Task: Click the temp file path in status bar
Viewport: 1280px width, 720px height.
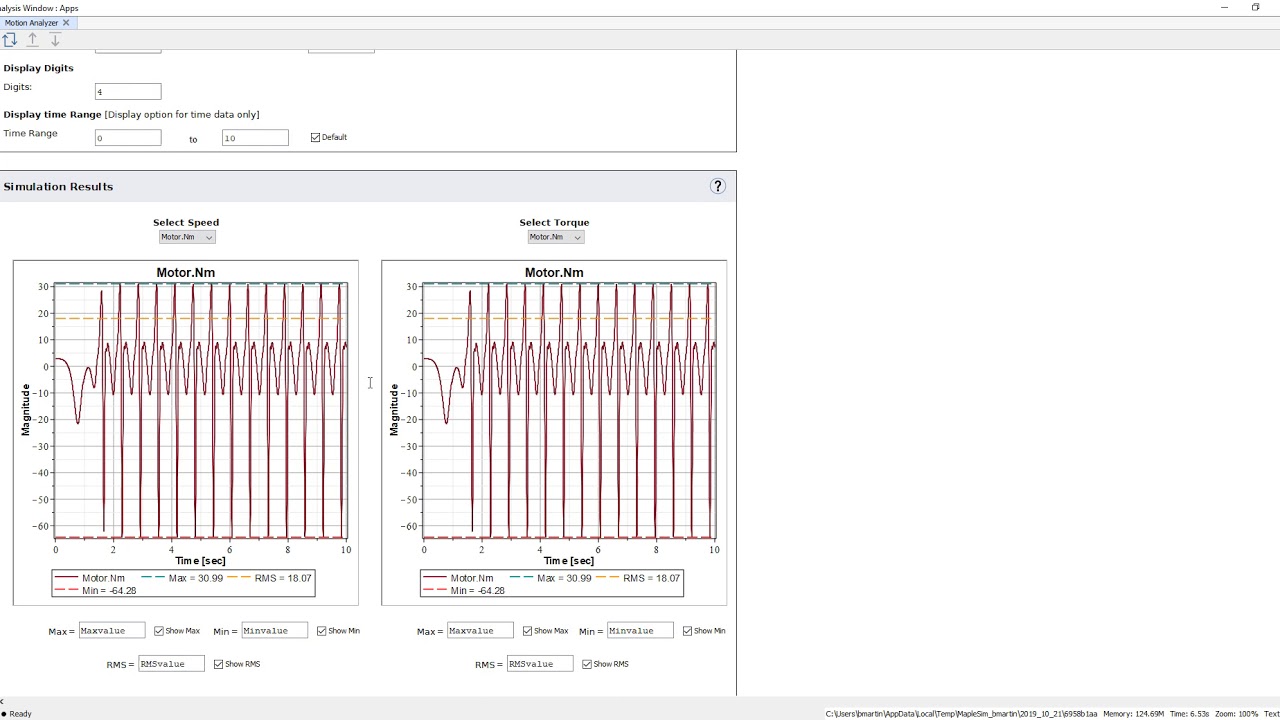Action: tap(961, 714)
